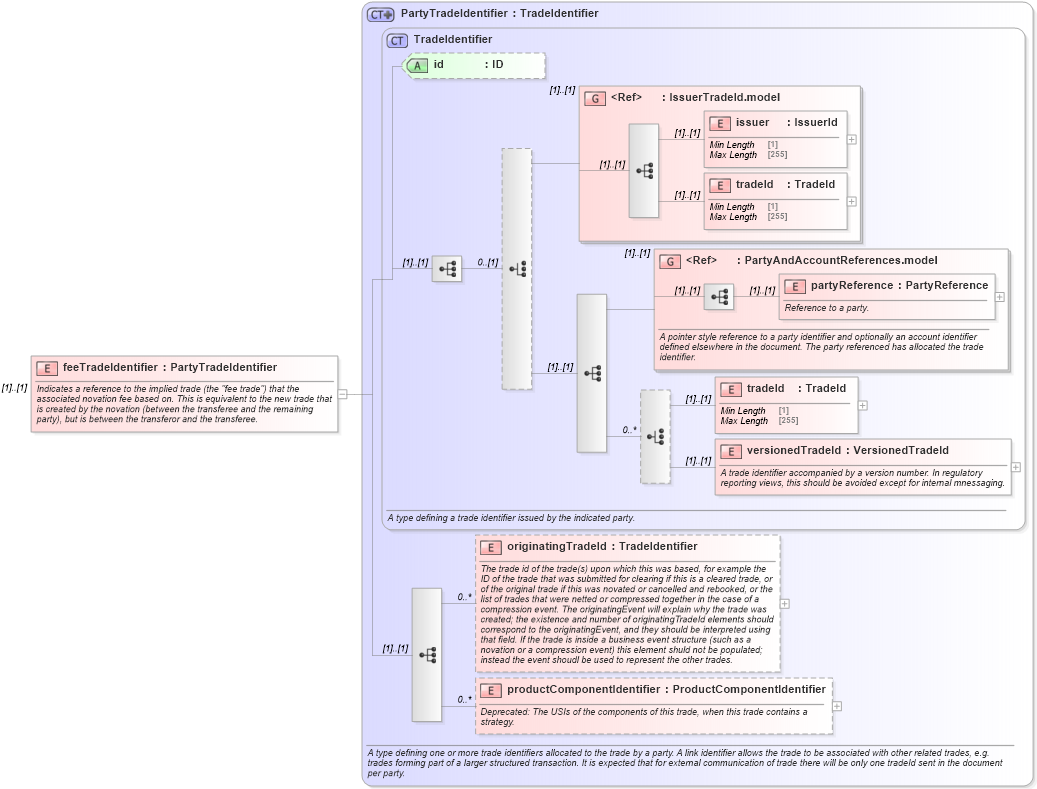Click the E icon of versionedTradeId

point(731,452)
